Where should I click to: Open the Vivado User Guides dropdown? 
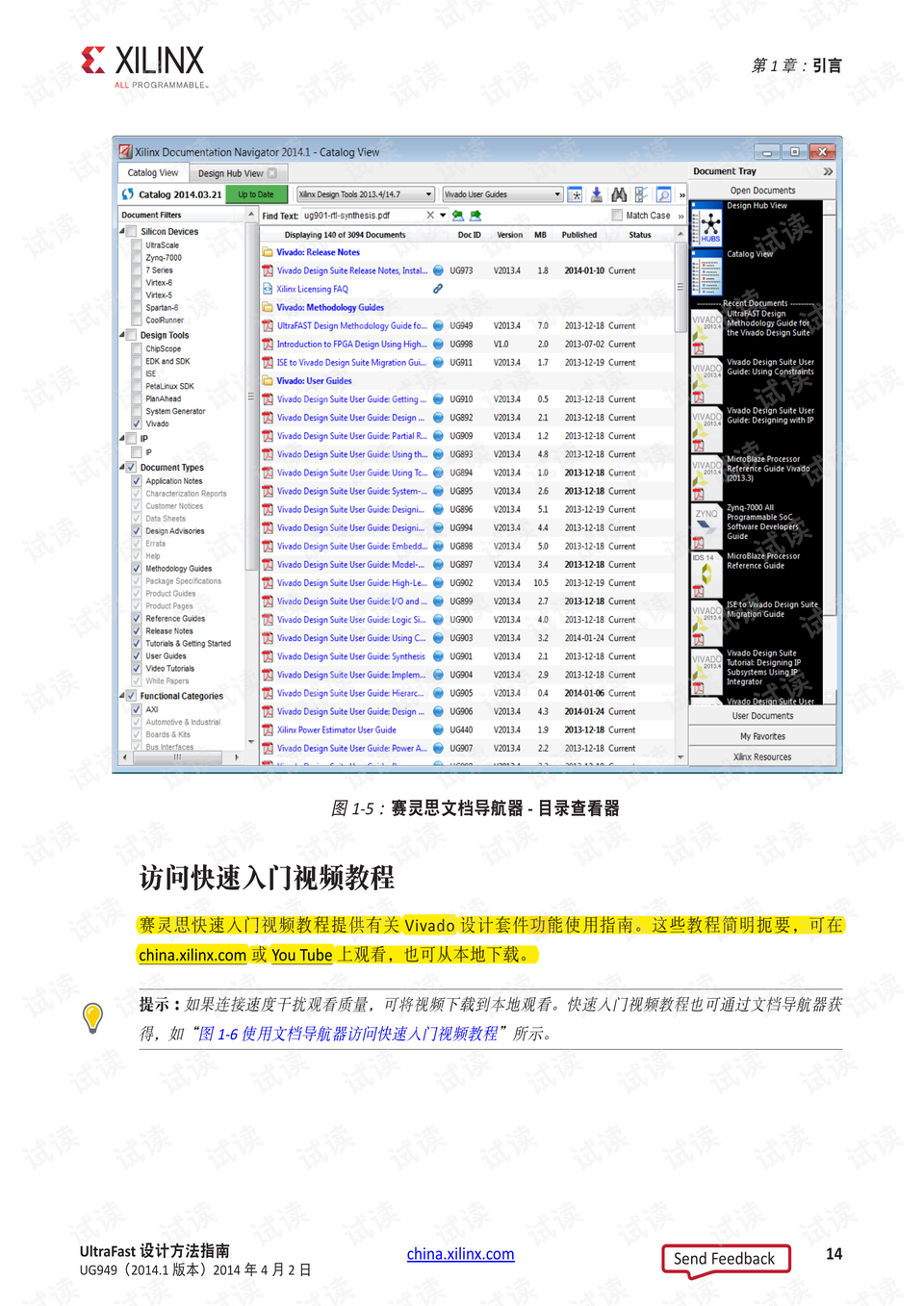pyautogui.click(x=502, y=194)
